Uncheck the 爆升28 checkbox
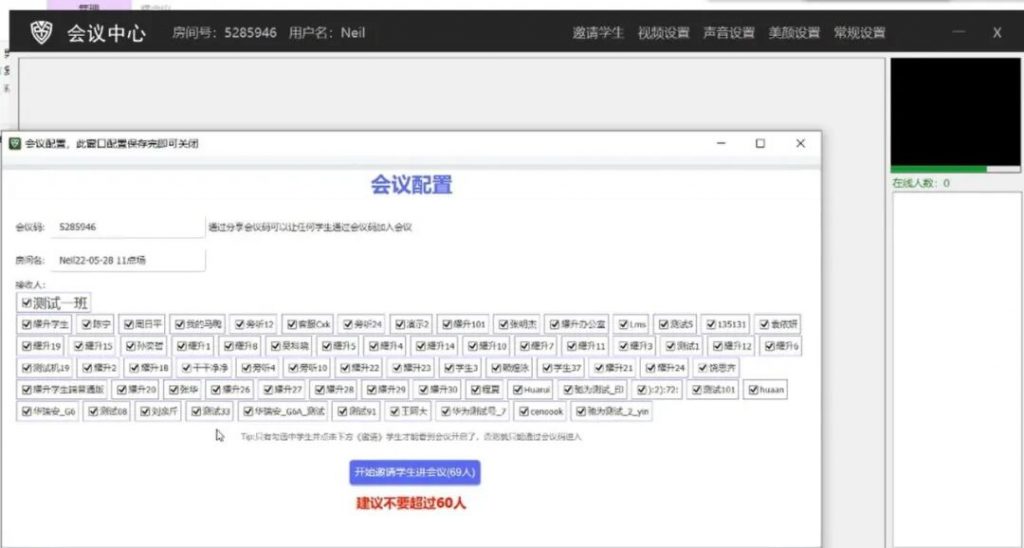The width and height of the screenshot is (1024, 548). (320, 390)
